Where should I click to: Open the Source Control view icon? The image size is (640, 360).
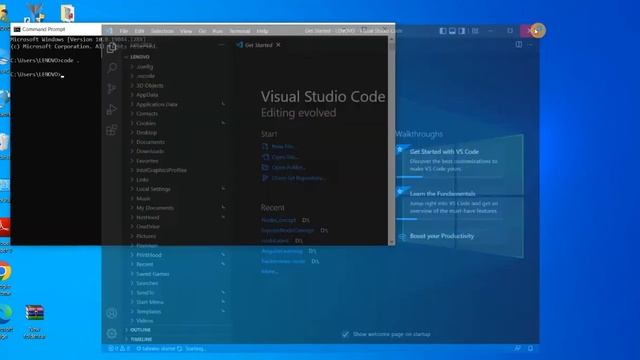tap(111, 89)
